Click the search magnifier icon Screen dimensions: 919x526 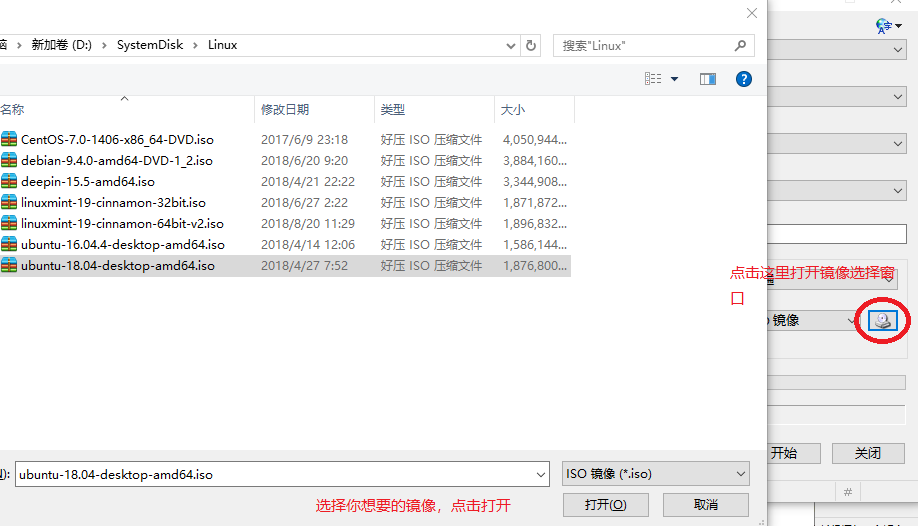(740, 45)
